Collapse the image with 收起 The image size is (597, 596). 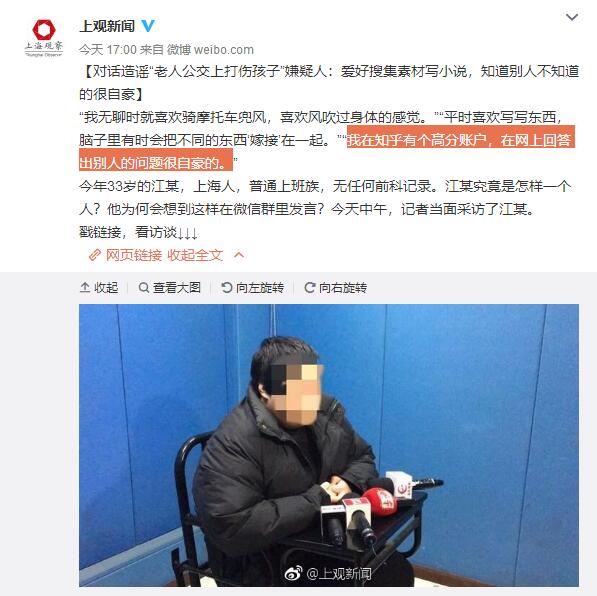[x=99, y=288]
